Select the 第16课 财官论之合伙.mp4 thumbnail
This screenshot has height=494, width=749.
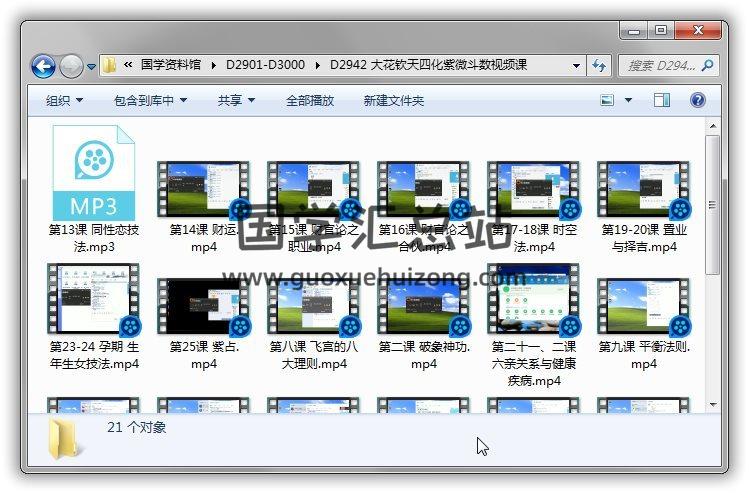pyautogui.click(x=424, y=190)
